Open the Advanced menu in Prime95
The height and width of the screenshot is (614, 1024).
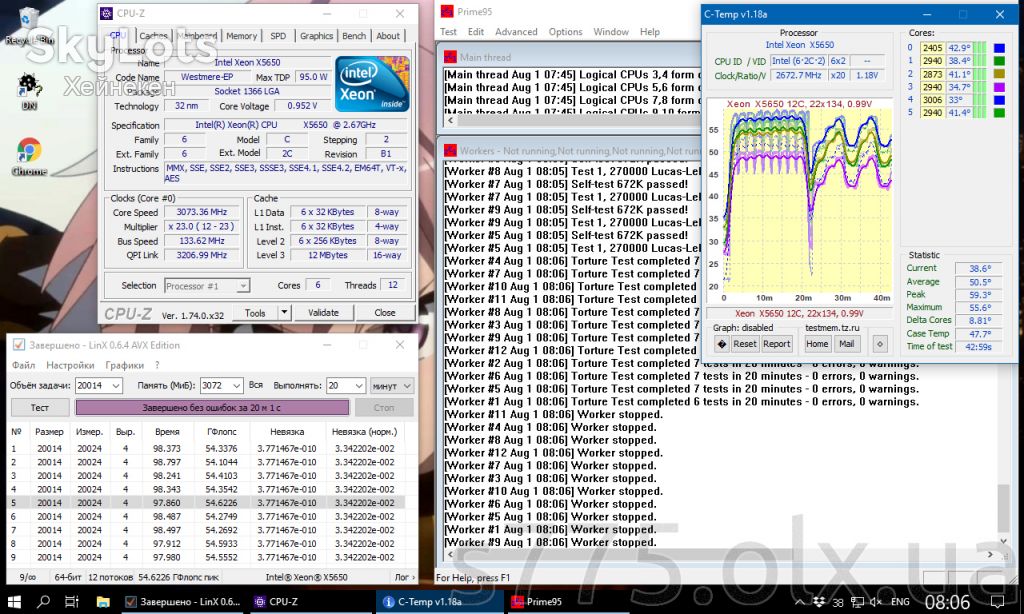(516, 32)
